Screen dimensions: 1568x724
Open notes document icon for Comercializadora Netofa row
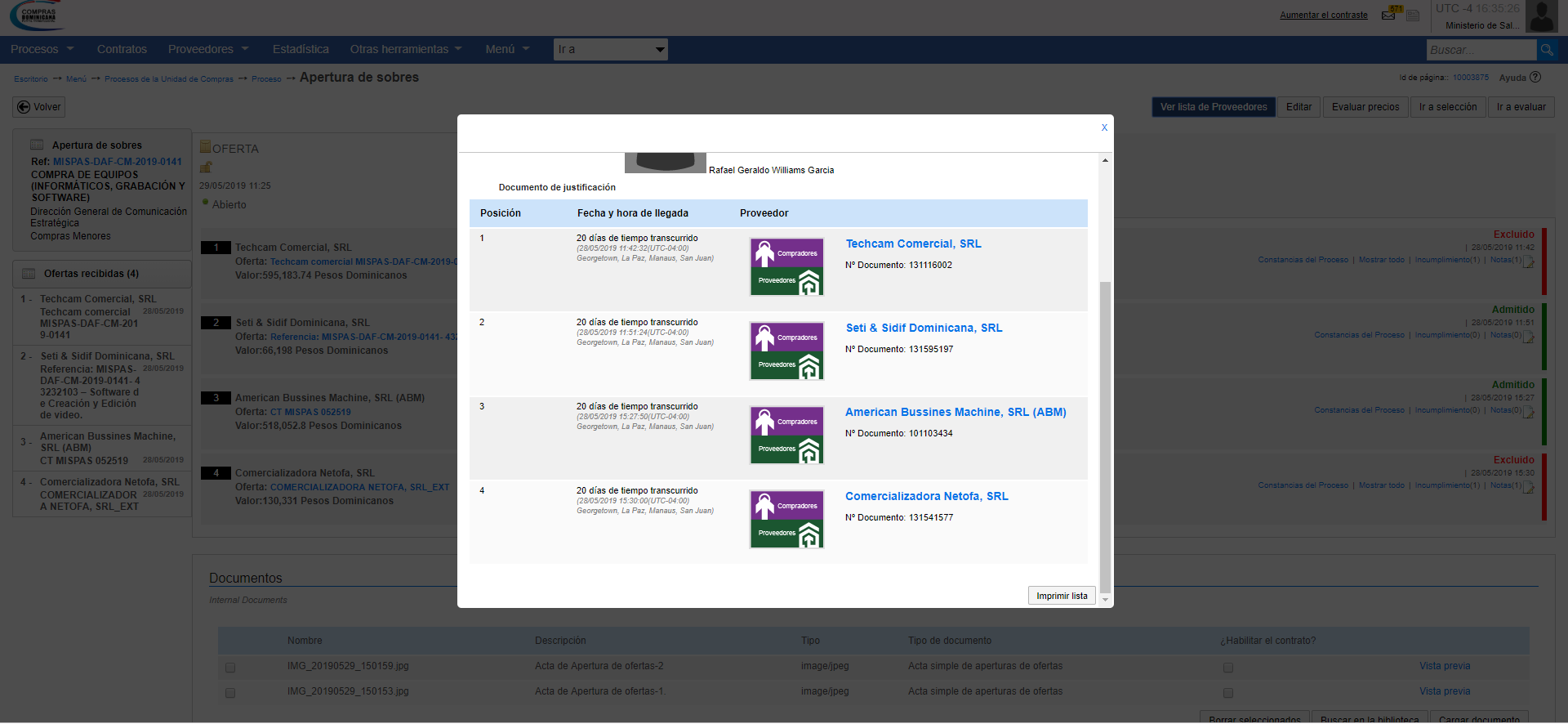(x=1528, y=487)
